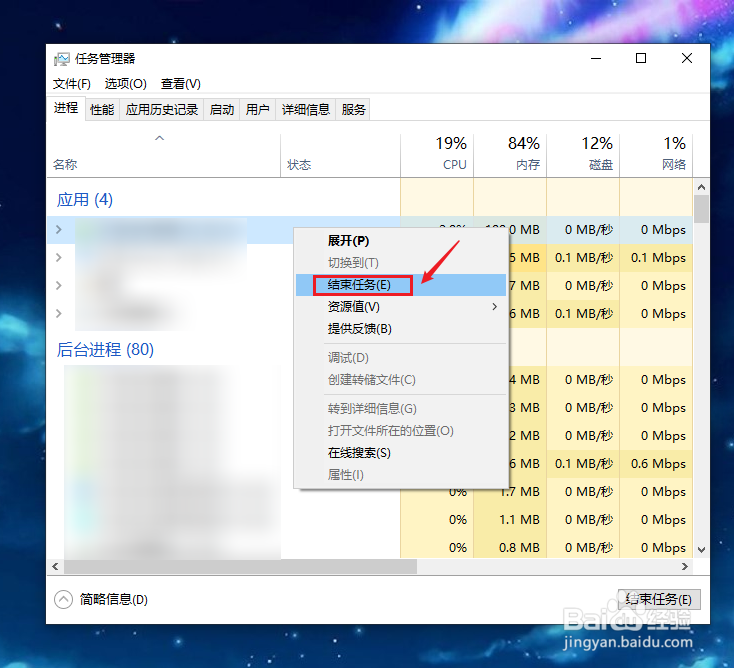Switch to the 性能 tab
This screenshot has width=734, height=668.
pyautogui.click(x=102, y=110)
